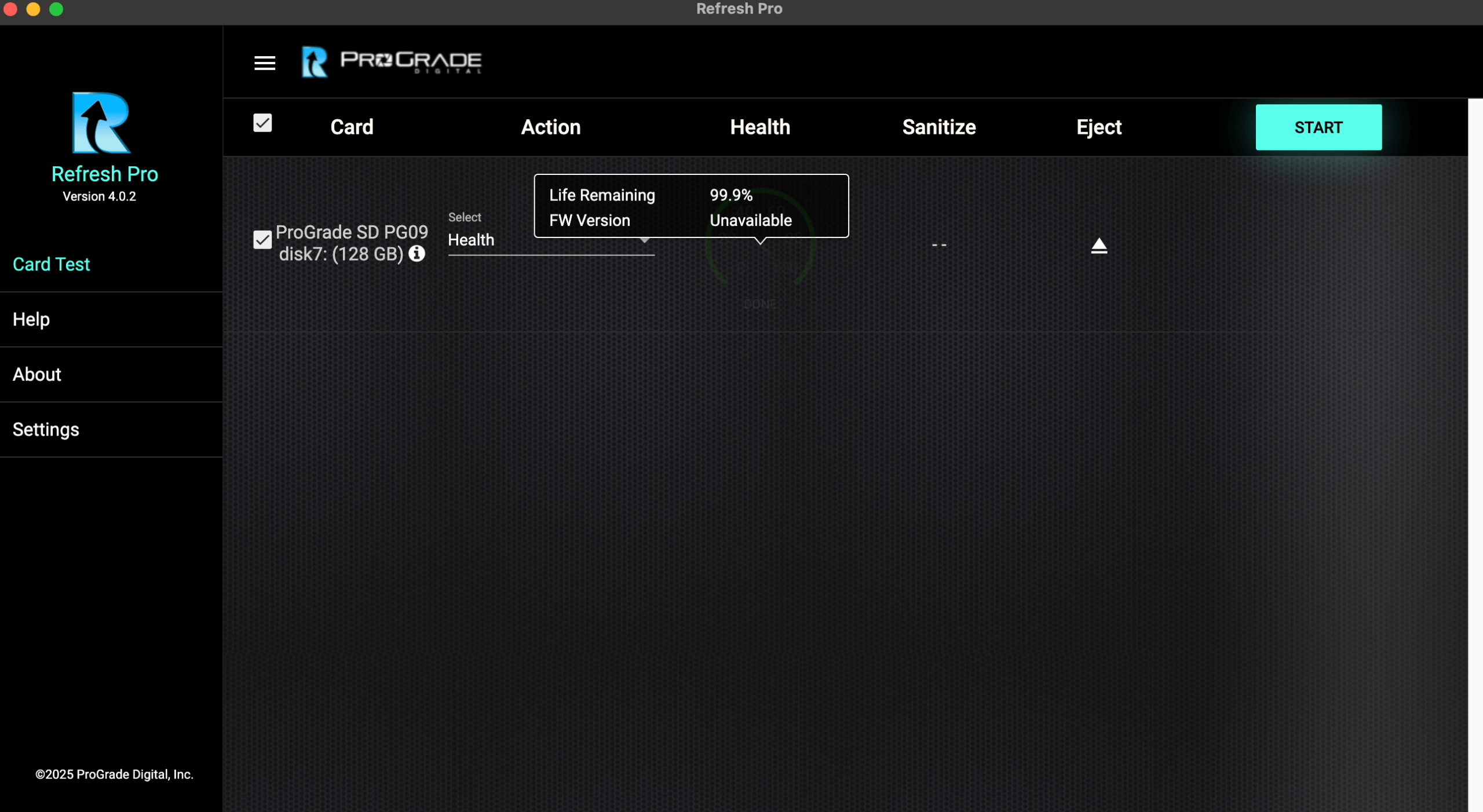Uncheck the ProGrade SD PG09 checkbox

[262, 239]
